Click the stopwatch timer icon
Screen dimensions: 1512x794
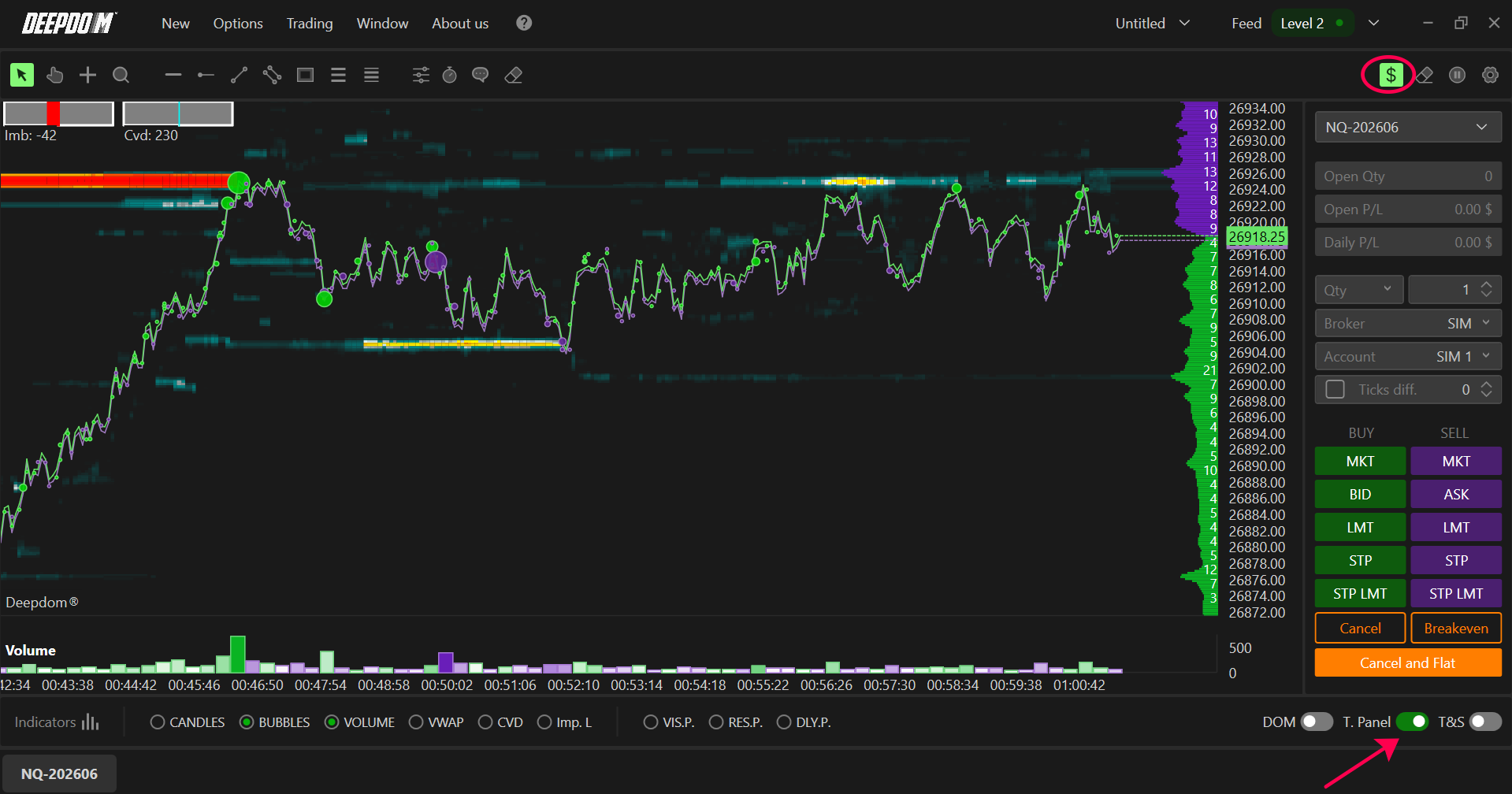tap(449, 75)
